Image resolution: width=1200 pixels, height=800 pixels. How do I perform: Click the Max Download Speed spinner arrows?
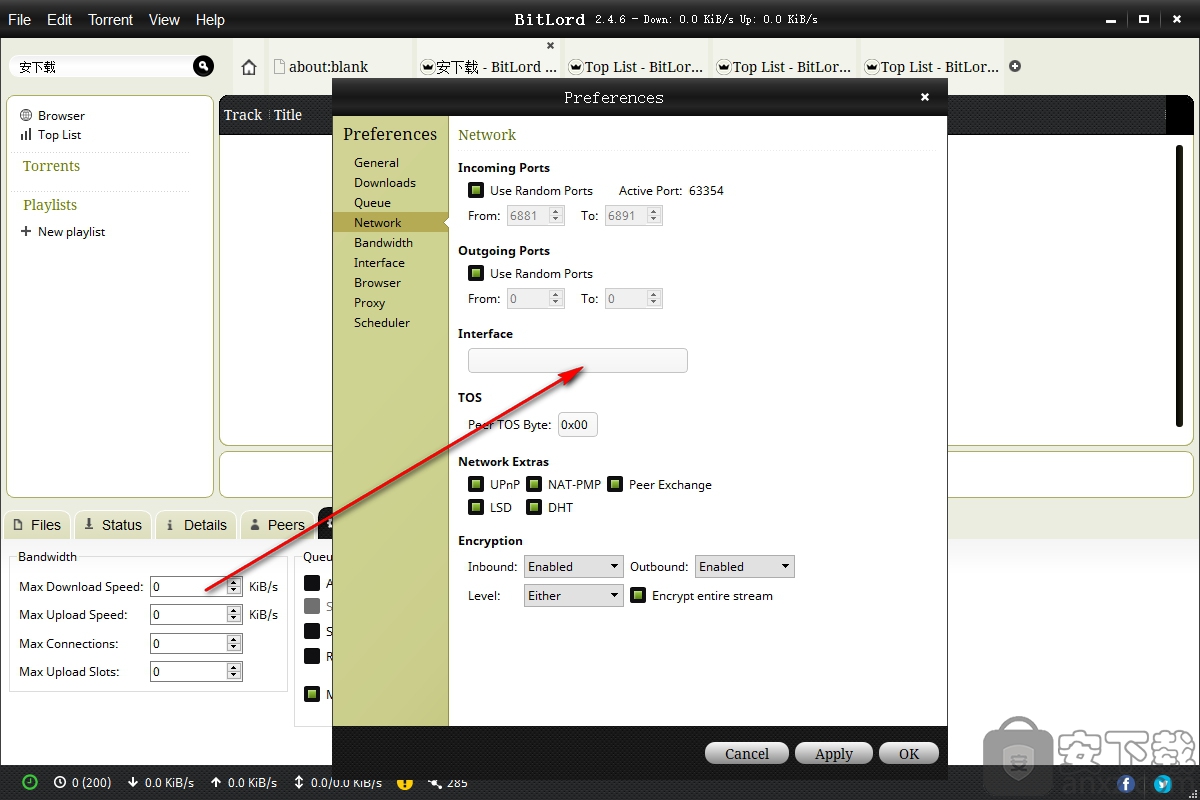coord(234,586)
